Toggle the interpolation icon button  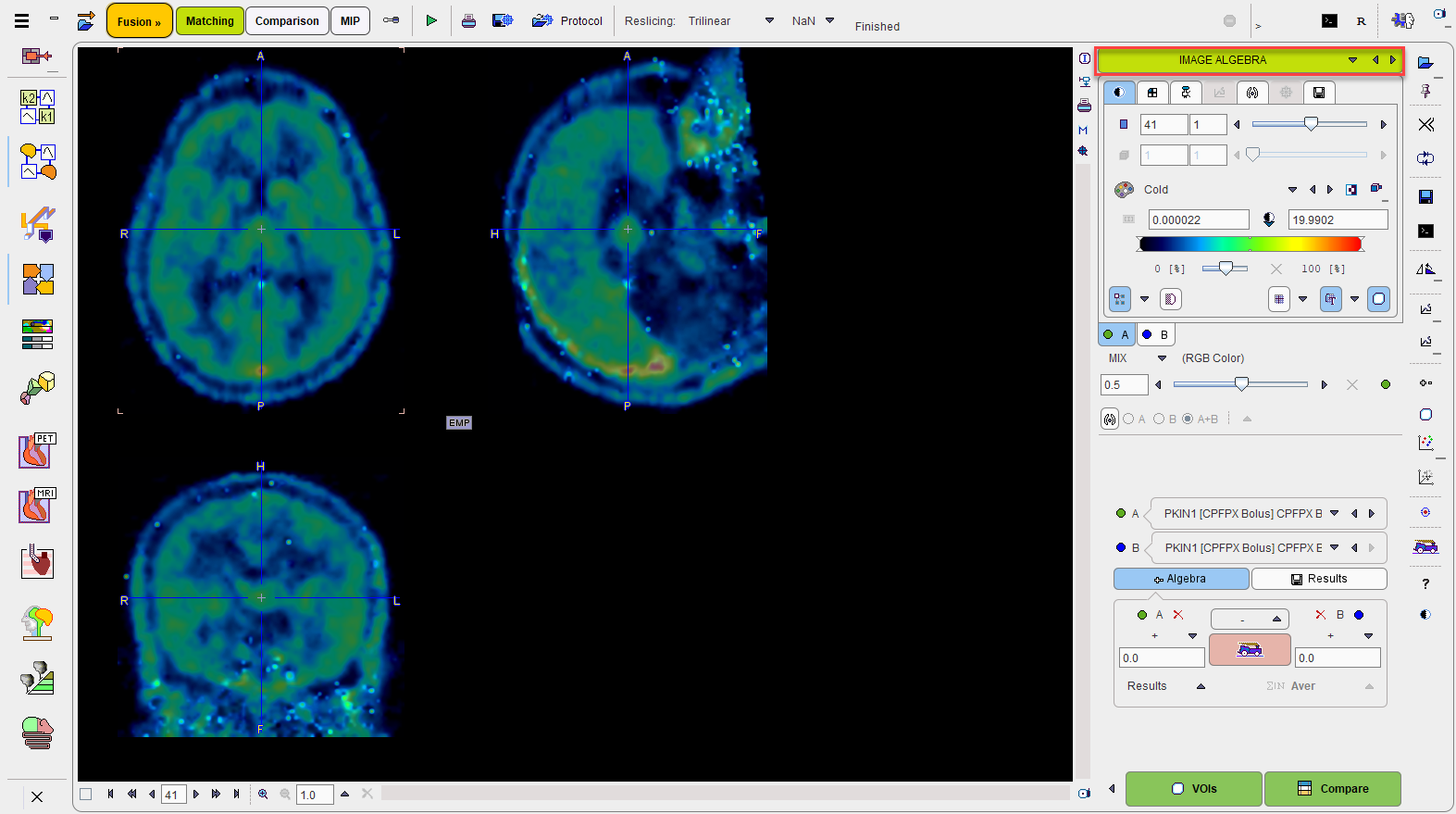pos(1120,299)
